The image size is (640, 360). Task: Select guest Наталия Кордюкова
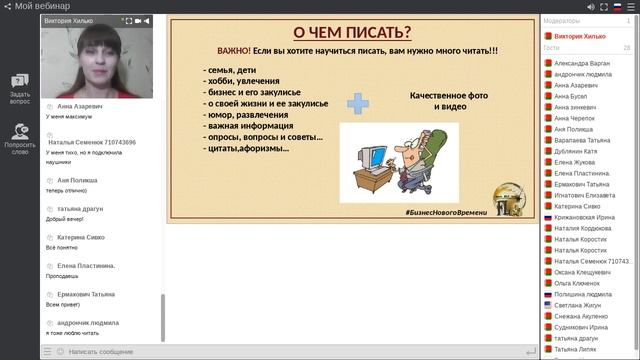pos(582,229)
